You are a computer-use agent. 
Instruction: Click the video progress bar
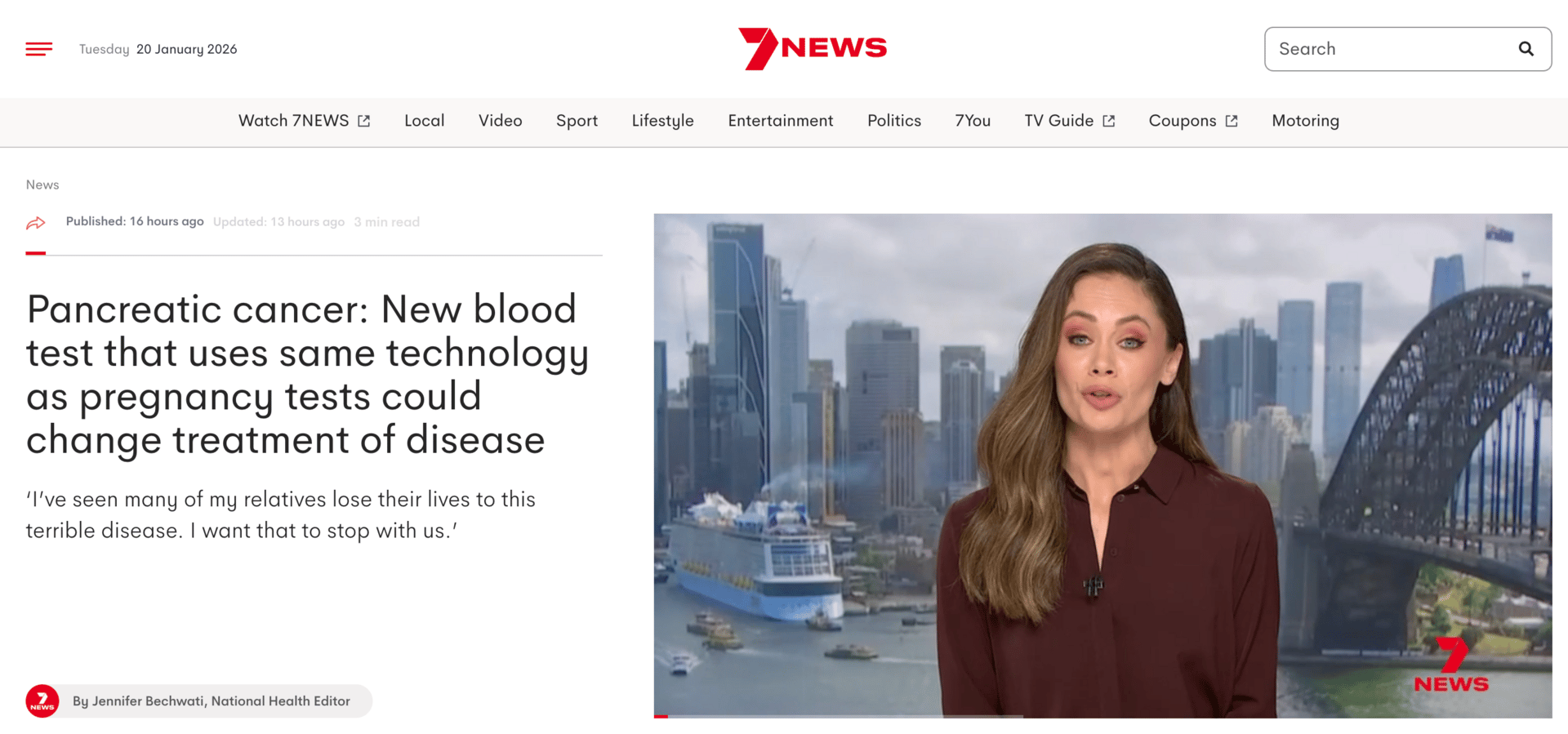[839, 716]
